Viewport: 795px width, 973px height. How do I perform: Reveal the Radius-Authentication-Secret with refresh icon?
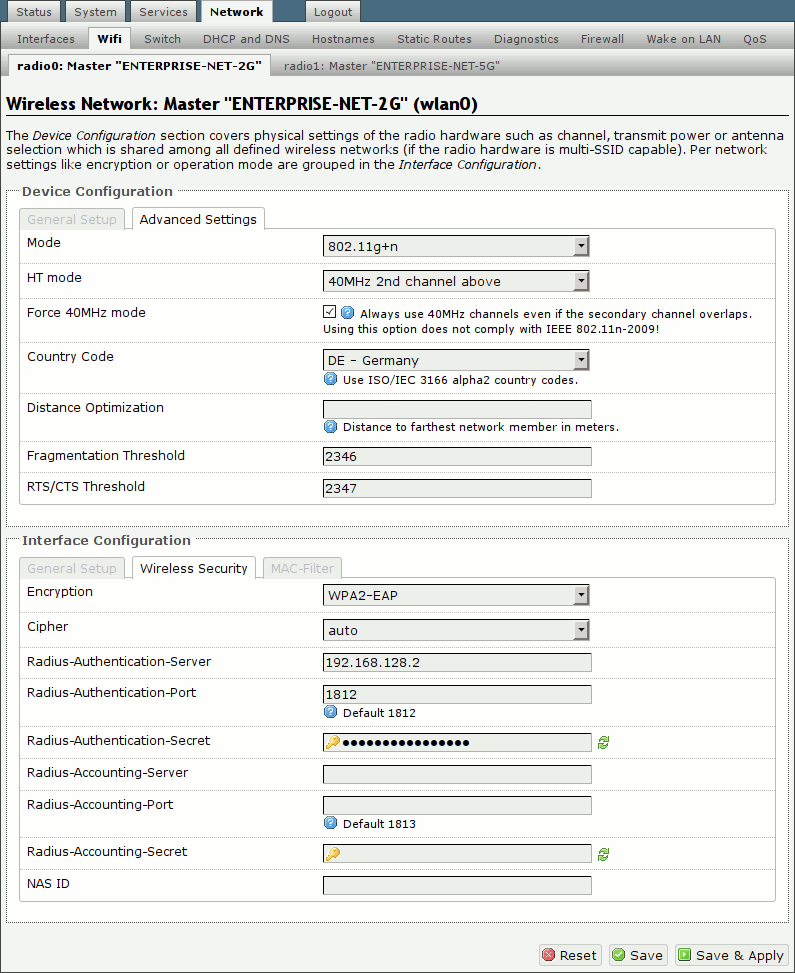point(603,742)
